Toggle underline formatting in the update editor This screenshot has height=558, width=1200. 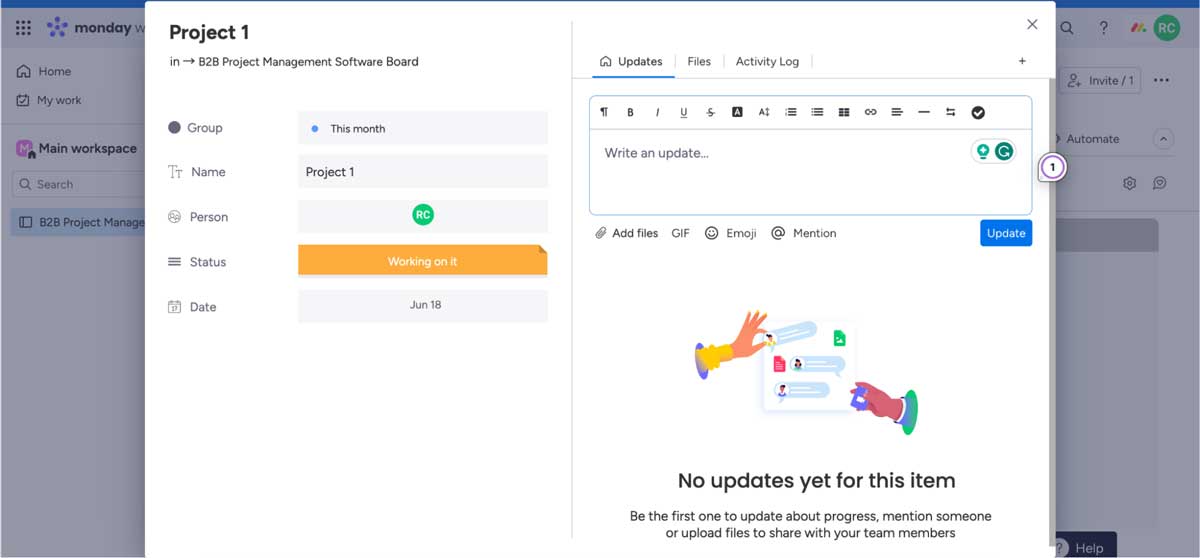[684, 112]
